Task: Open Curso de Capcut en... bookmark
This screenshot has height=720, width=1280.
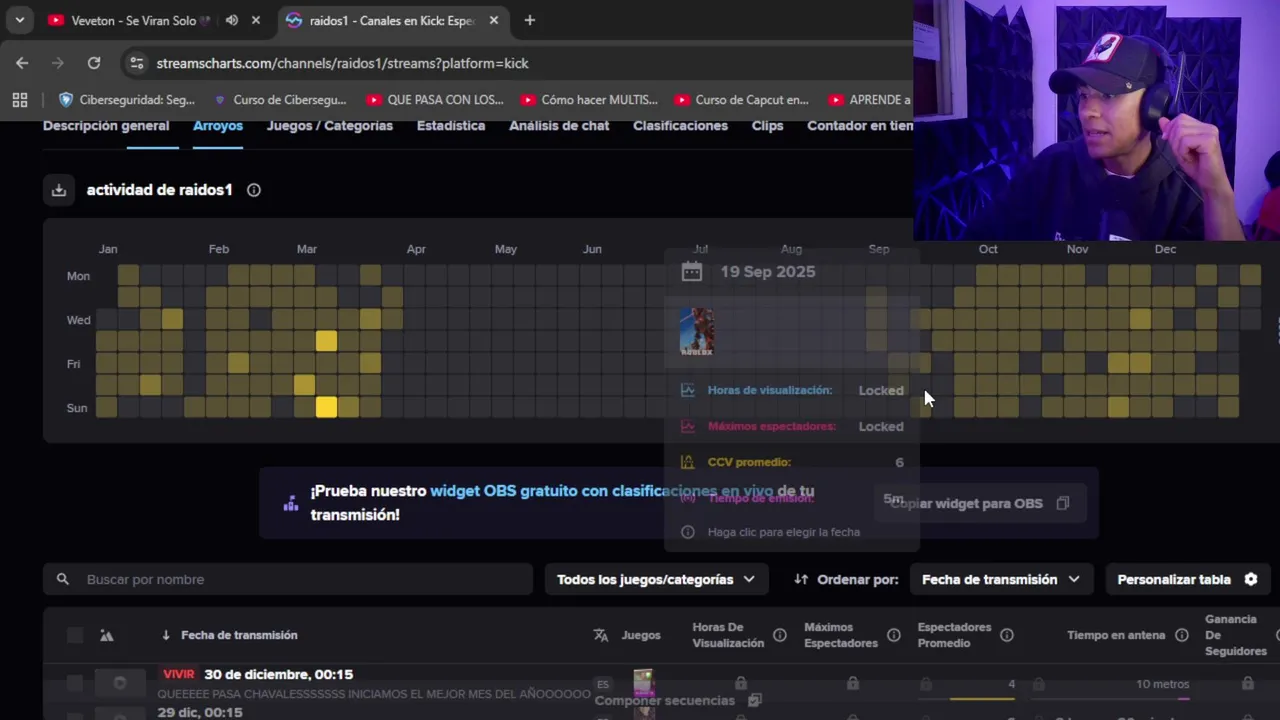Action: [x=741, y=100]
